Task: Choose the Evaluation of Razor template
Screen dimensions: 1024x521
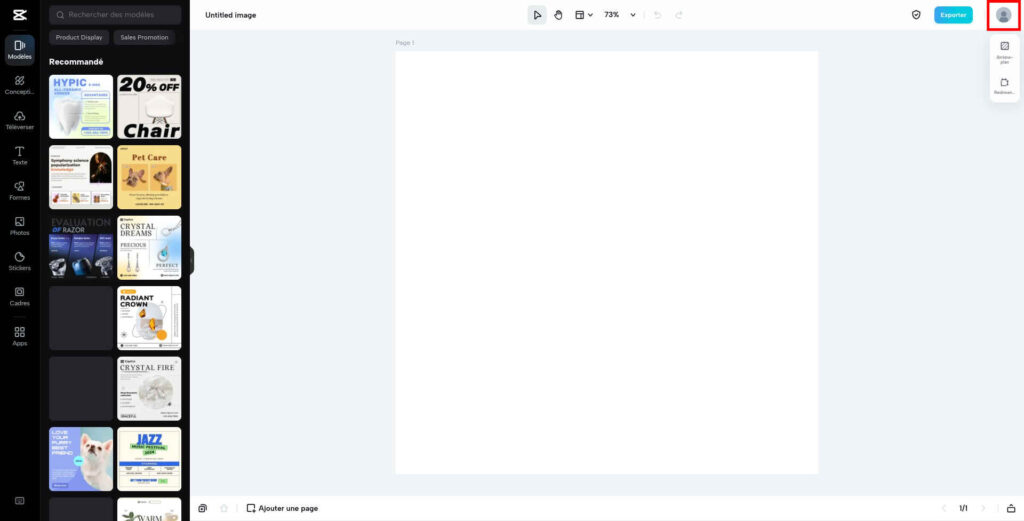Action: pos(81,247)
